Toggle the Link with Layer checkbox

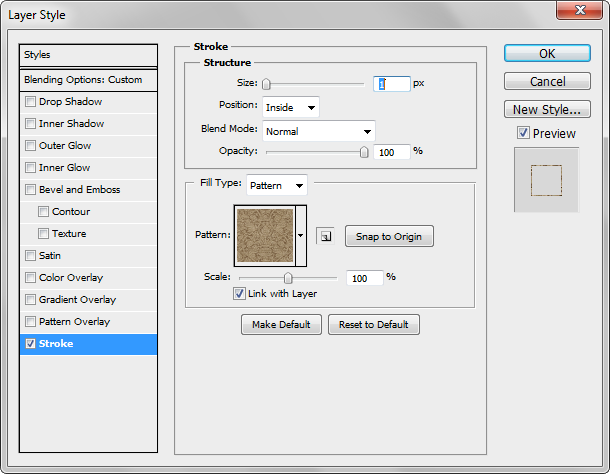pos(239,294)
